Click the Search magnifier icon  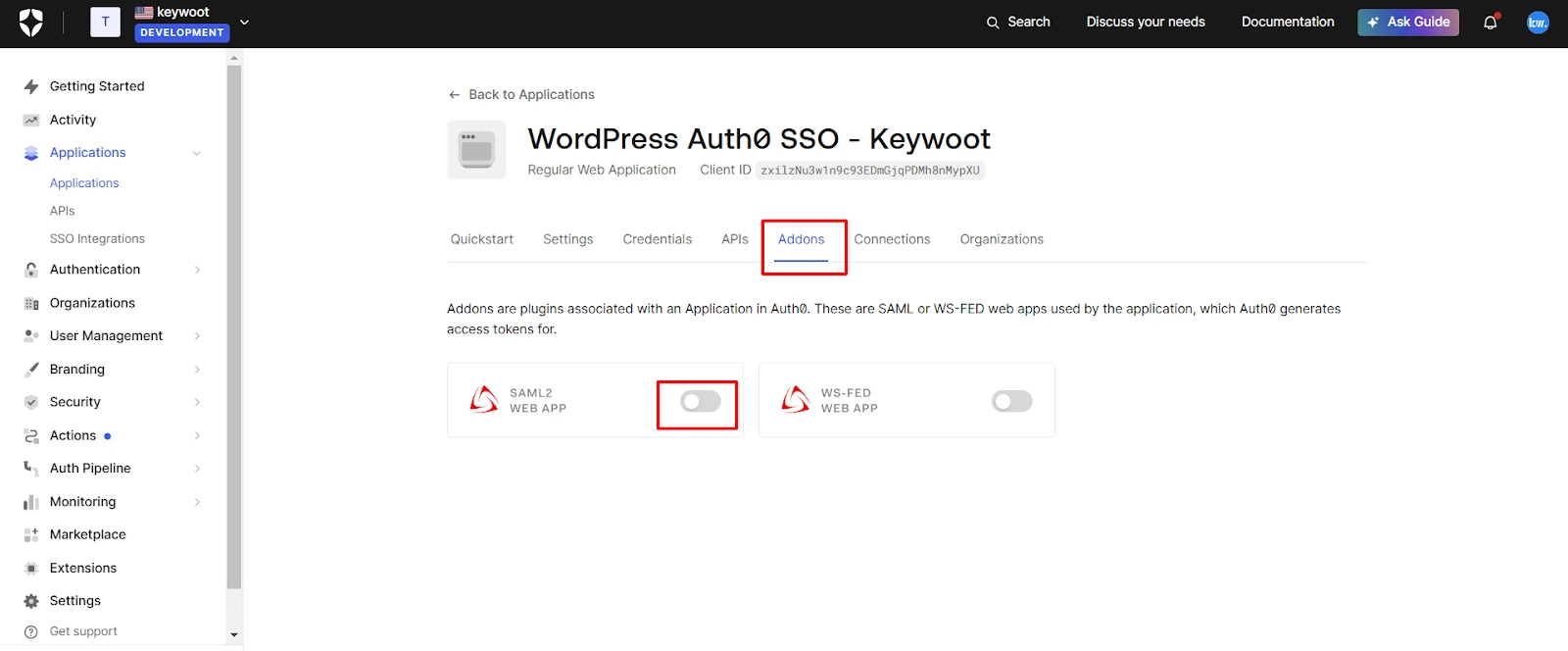993,23
